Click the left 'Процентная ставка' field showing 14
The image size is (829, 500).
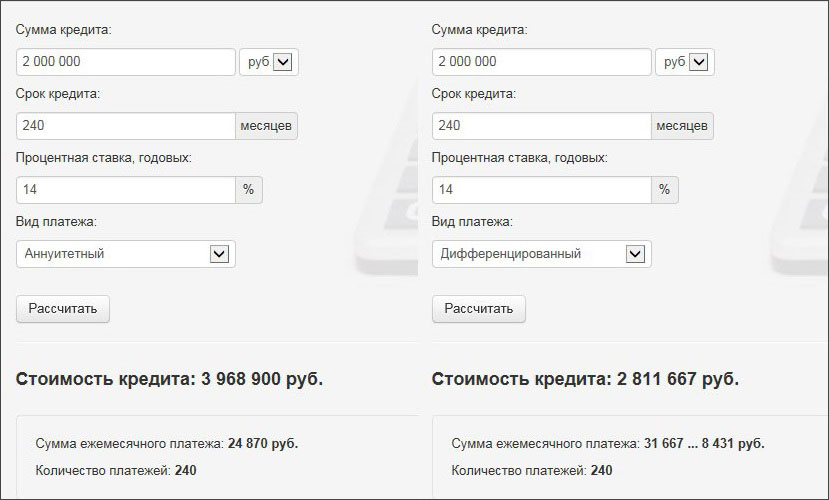(126, 190)
